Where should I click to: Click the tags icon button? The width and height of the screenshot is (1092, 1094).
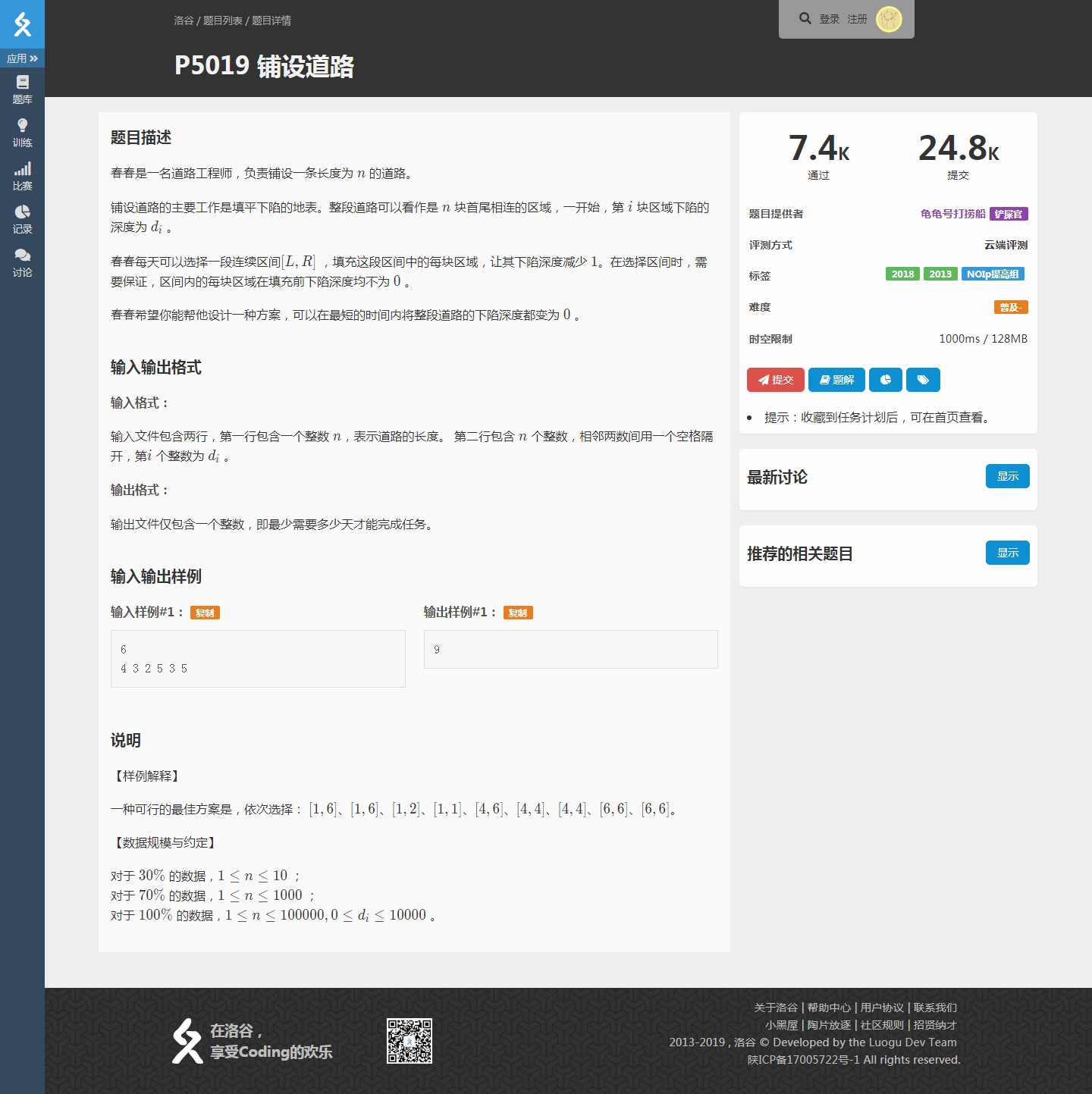[x=923, y=380]
